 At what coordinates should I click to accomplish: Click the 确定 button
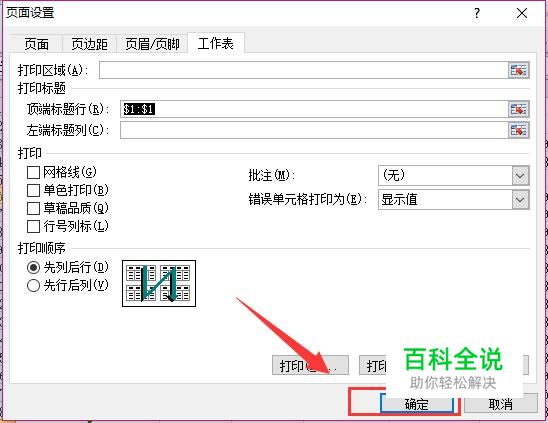point(417,404)
